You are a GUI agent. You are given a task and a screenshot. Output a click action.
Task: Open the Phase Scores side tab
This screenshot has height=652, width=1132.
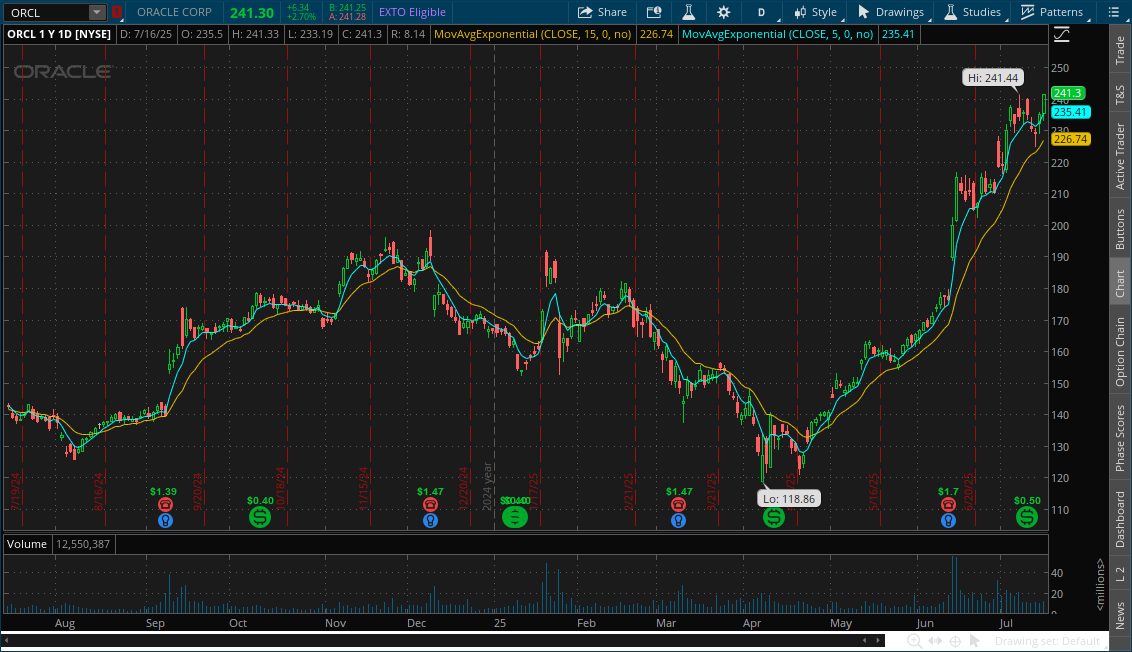(x=1120, y=438)
